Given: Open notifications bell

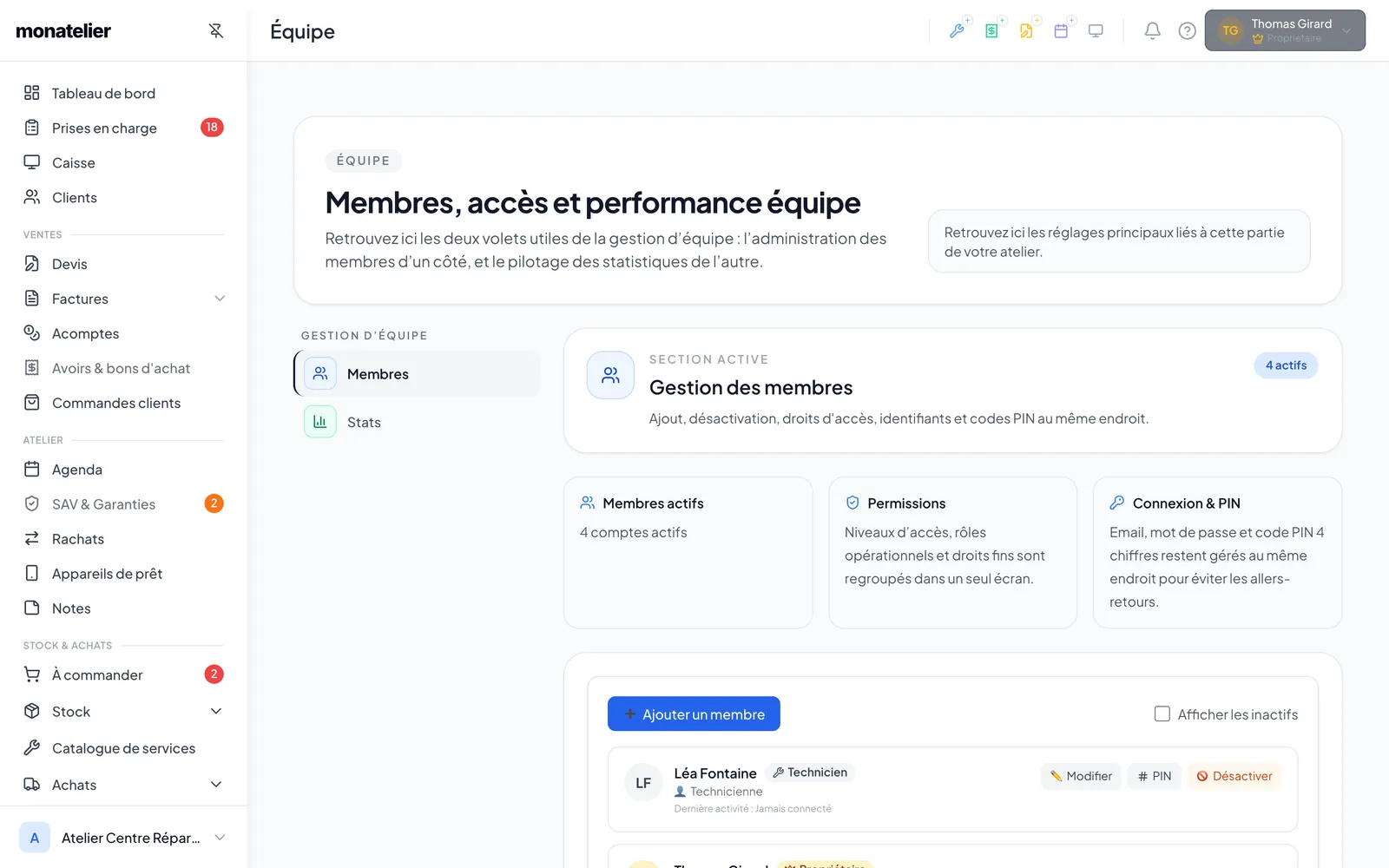Looking at the screenshot, I should pyautogui.click(x=1152, y=30).
